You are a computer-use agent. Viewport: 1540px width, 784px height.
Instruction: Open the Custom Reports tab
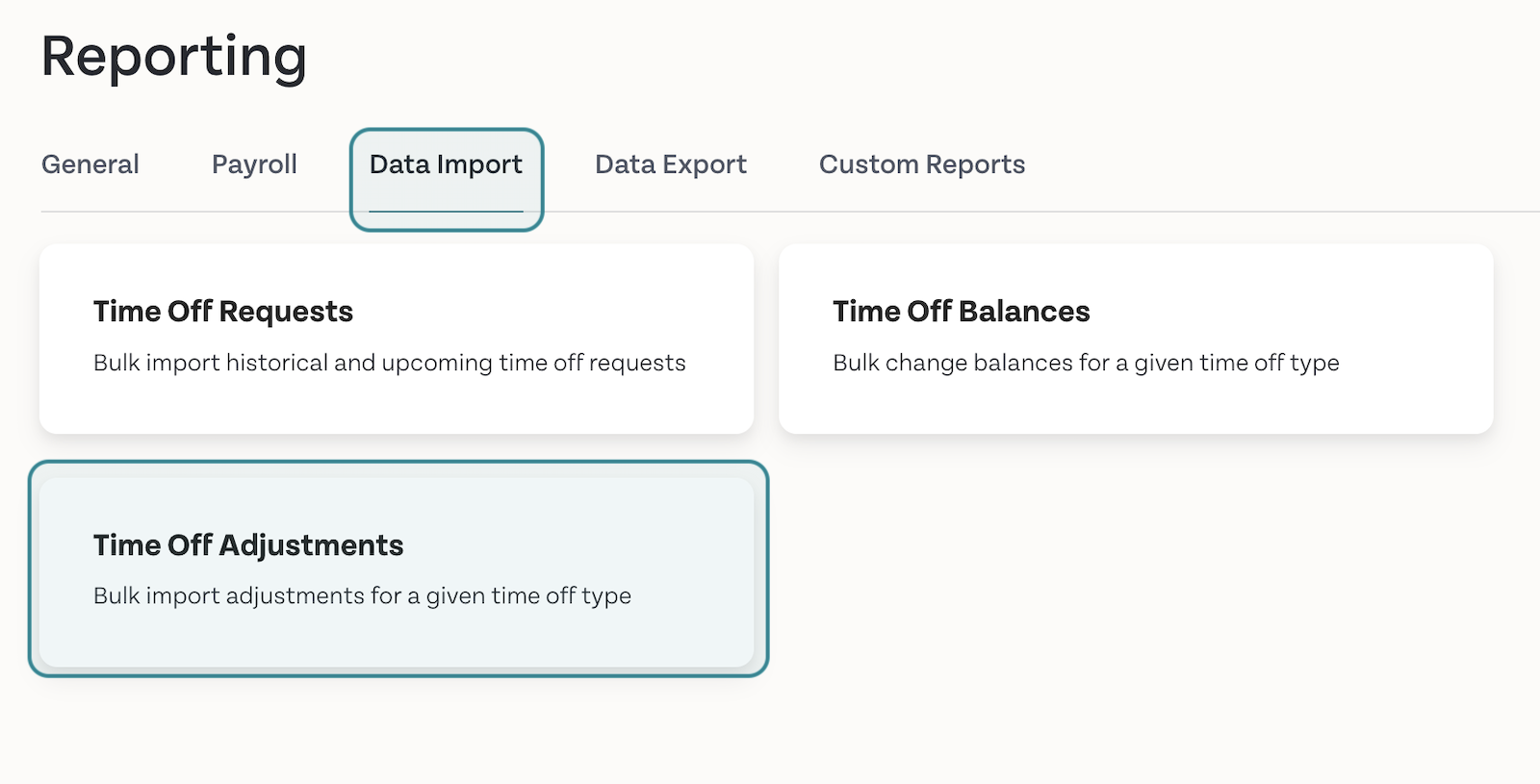tap(922, 164)
